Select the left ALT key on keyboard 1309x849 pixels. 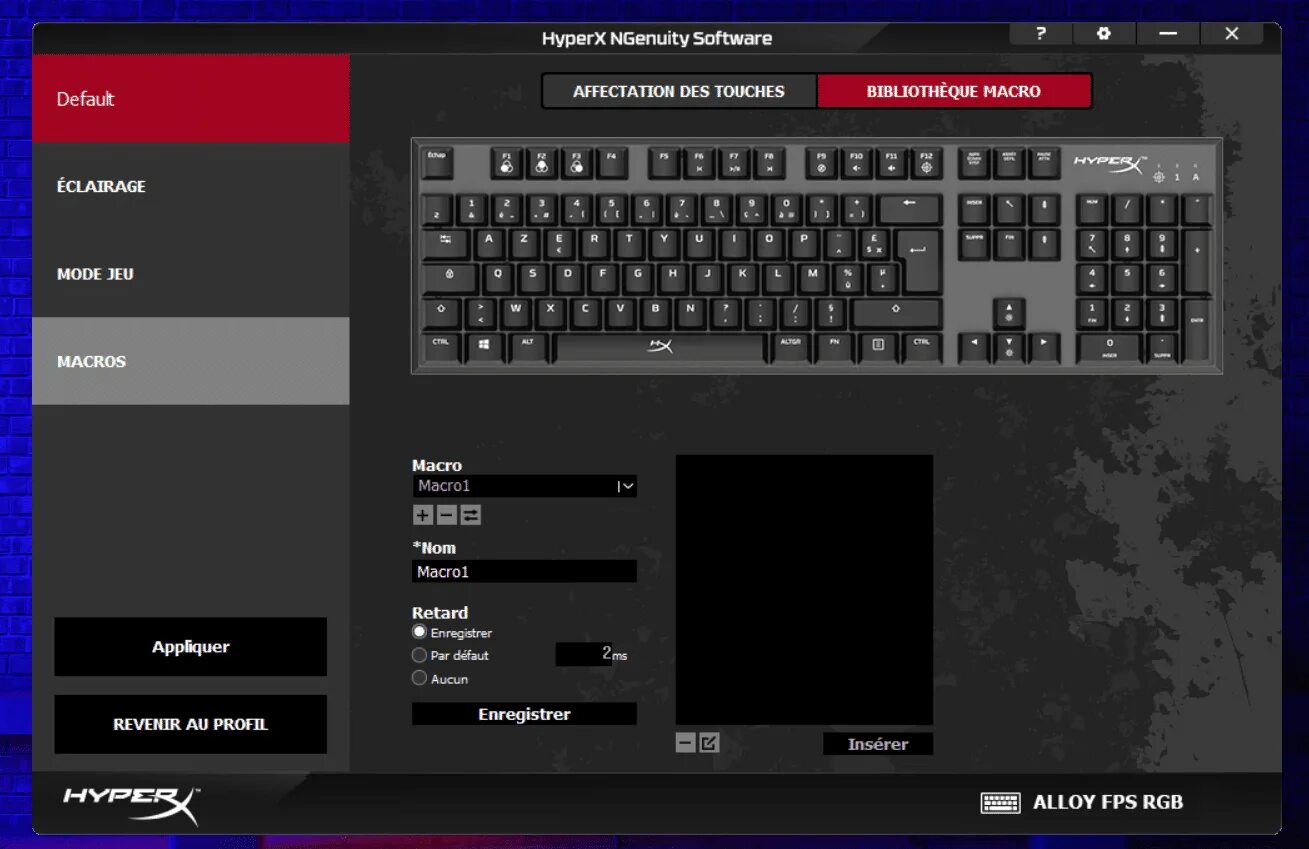point(528,345)
